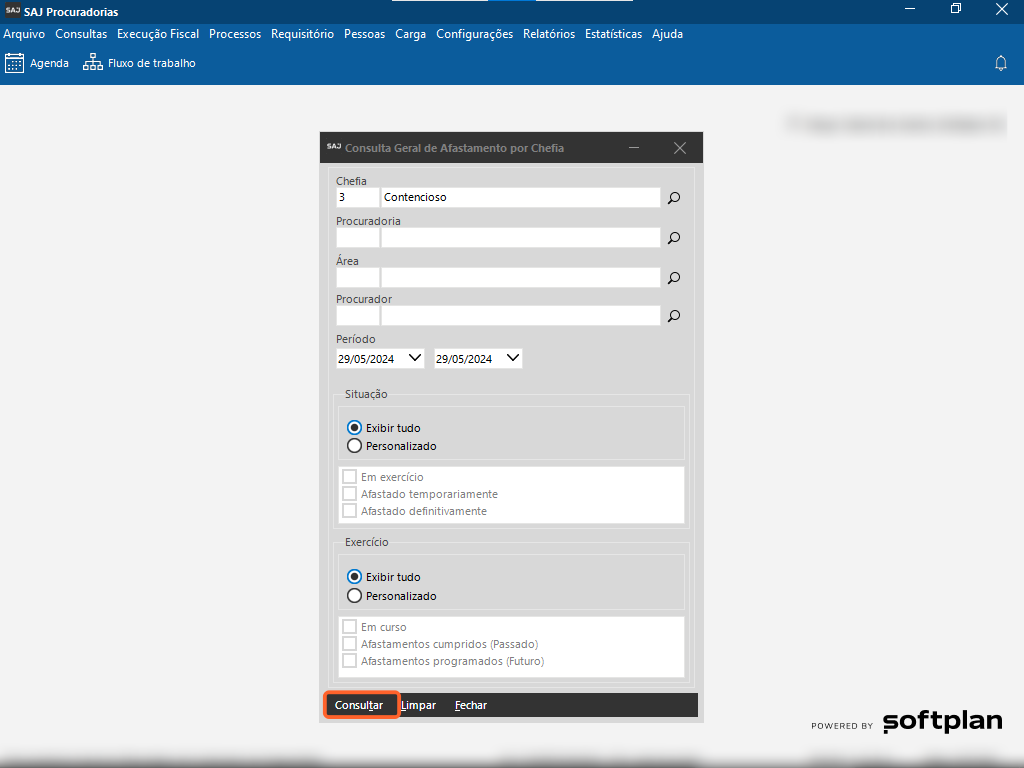The width and height of the screenshot is (1024, 768).
Task: Select Personalizado under Situação
Action: click(x=354, y=446)
